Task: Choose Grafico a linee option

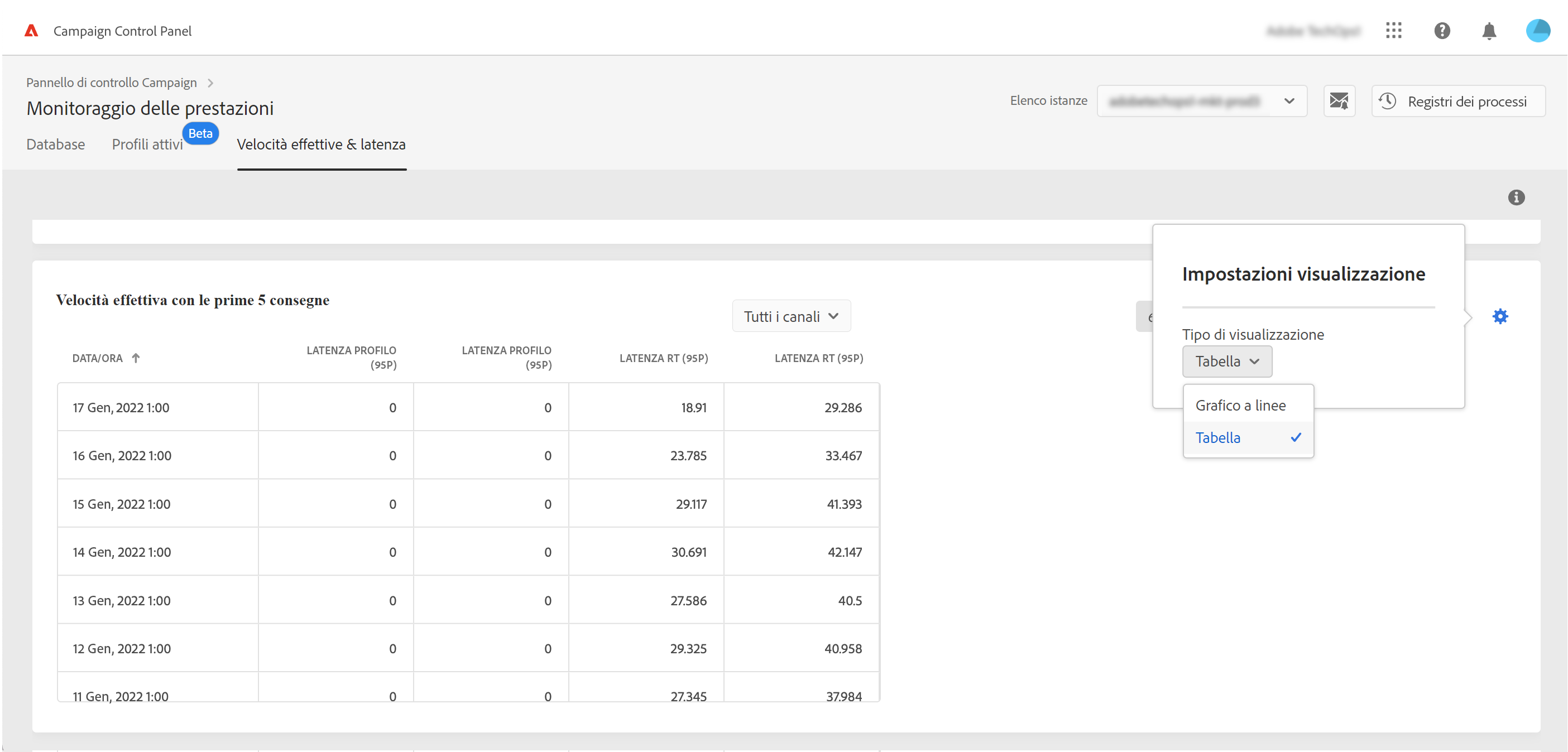Action: (1240, 405)
